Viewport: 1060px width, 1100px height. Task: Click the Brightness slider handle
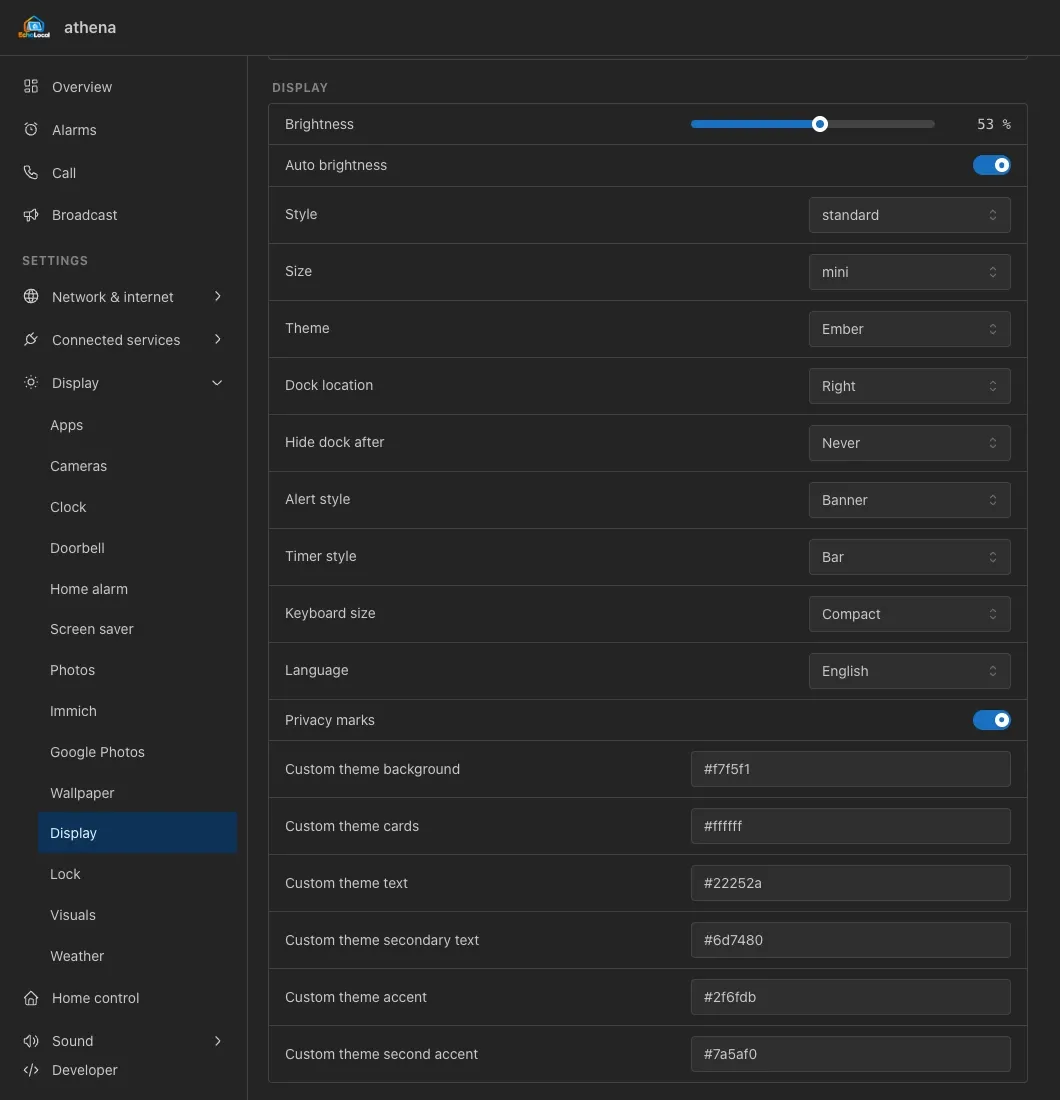point(819,124)
